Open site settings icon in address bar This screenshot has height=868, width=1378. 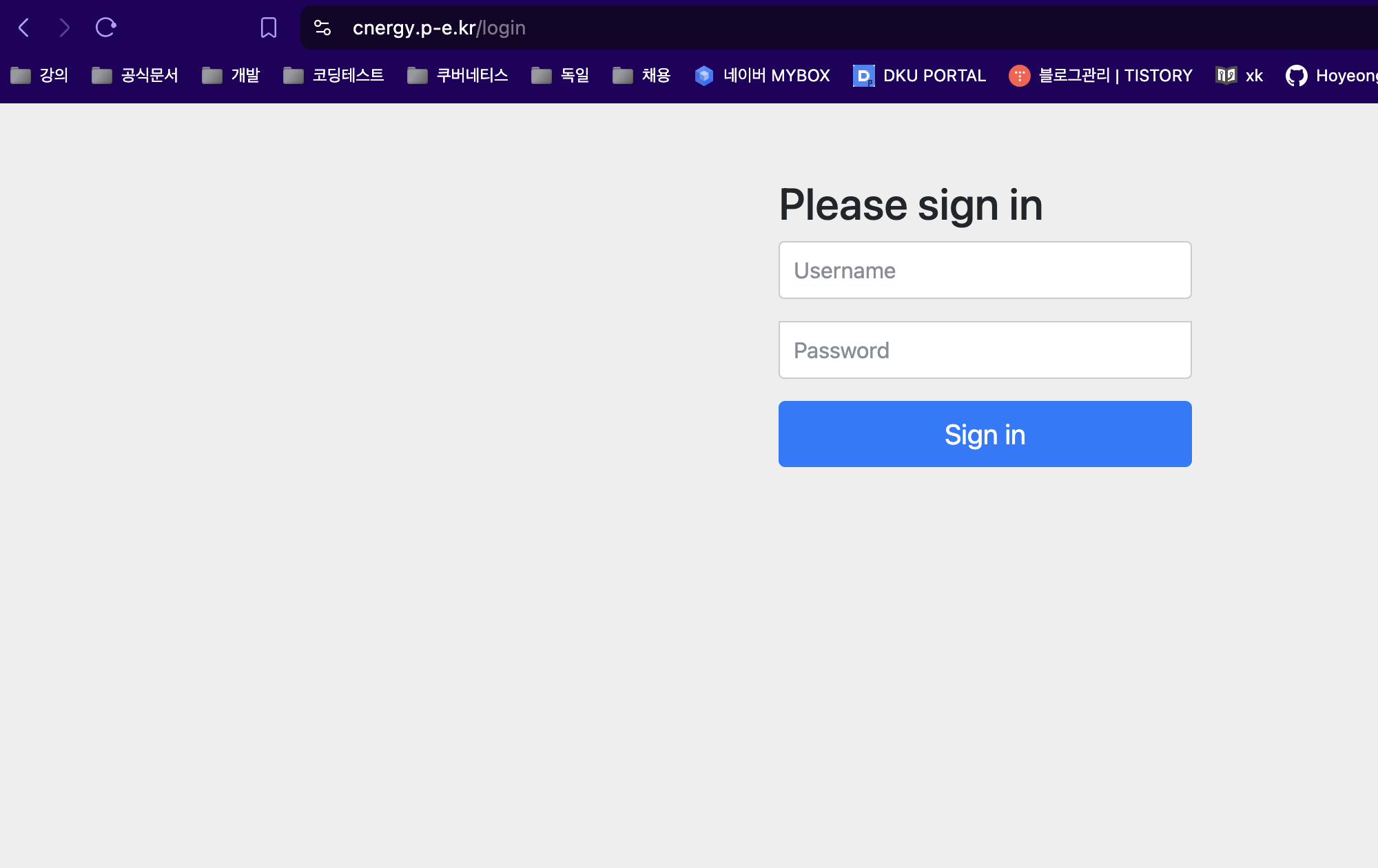pyautogui.click(x=322, y=28)
